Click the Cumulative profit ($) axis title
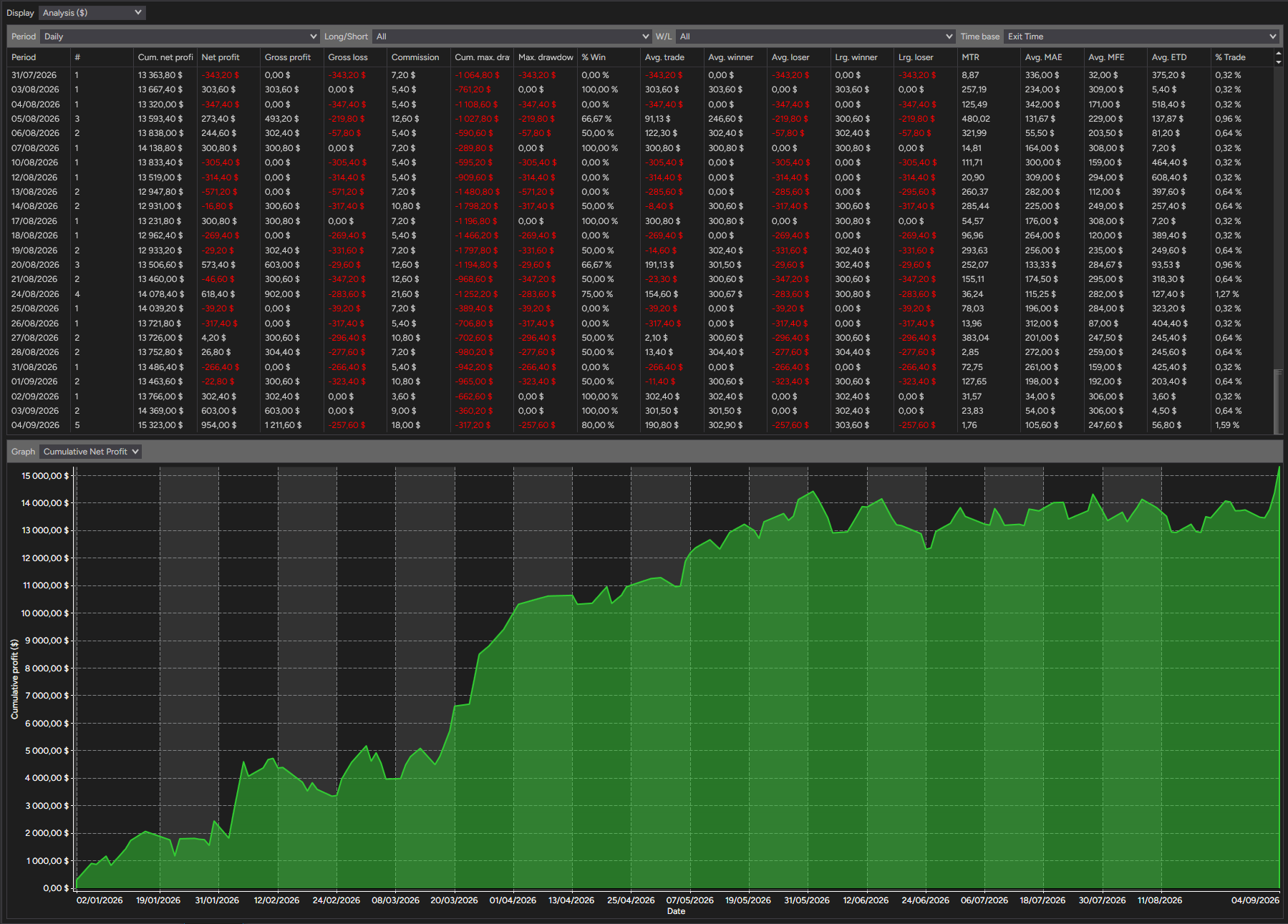Image resolution: width=1288 pixels, height=924 pixels. 14,679
